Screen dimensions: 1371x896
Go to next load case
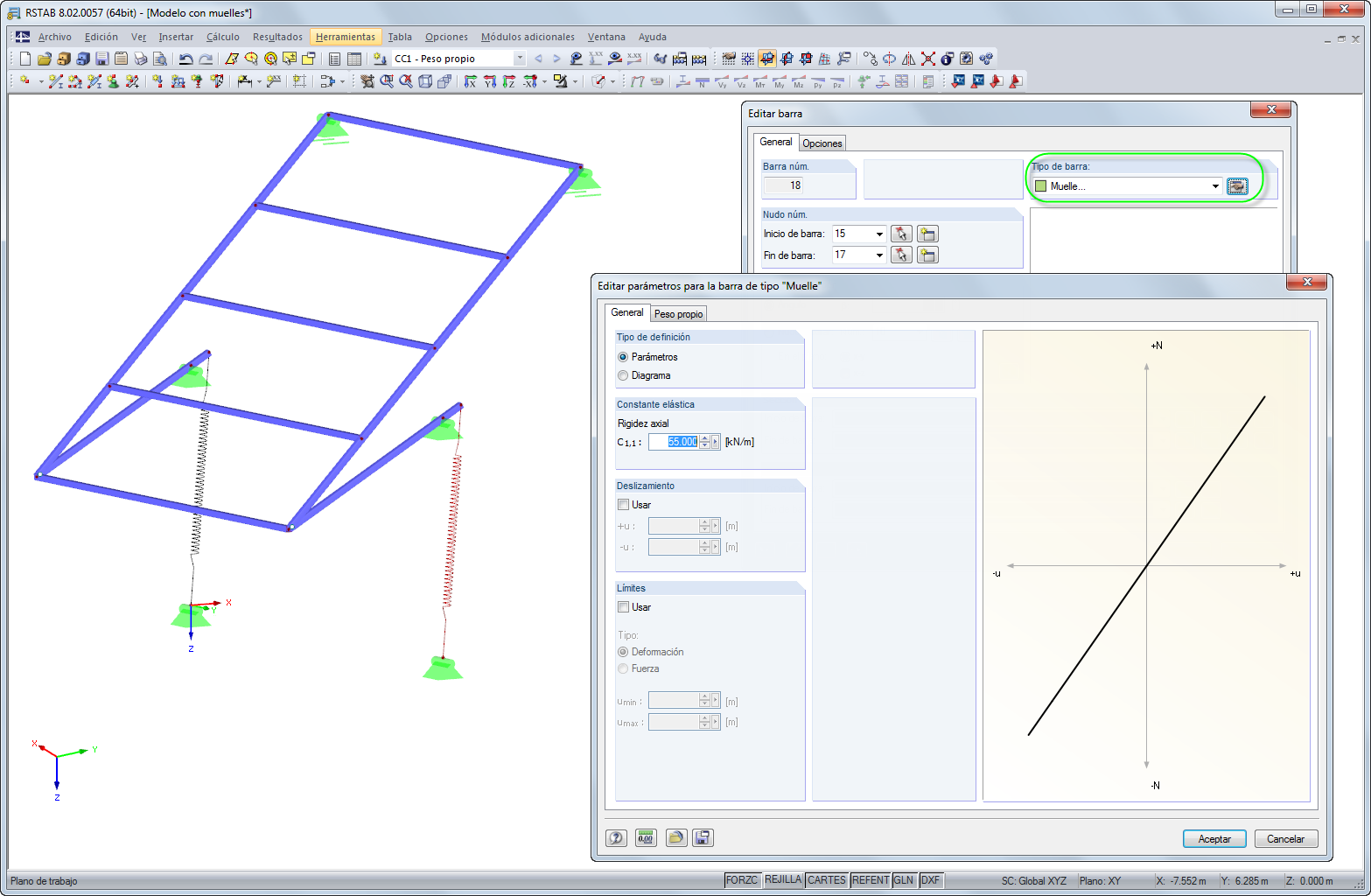tap(556, 59)
